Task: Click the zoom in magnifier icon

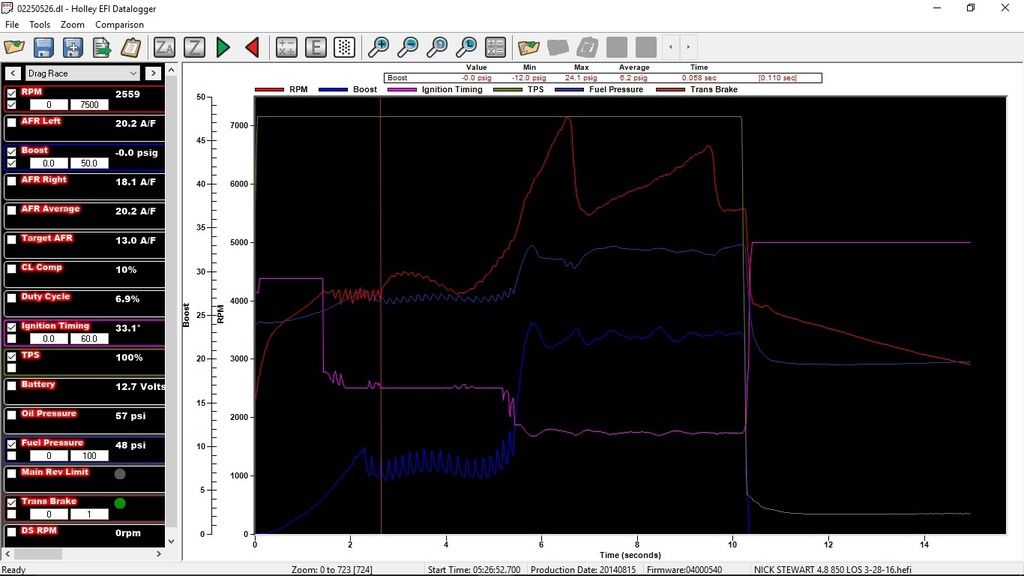Action: [x=379, y=47]
